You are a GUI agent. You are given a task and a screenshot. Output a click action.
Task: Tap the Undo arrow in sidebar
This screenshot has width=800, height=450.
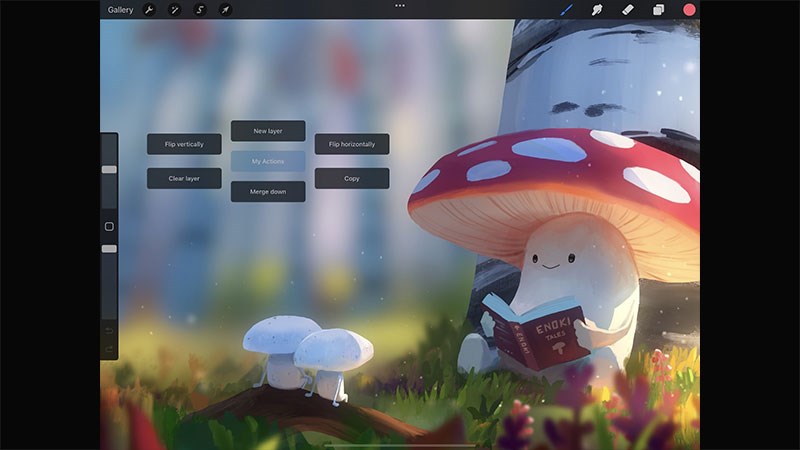point(109,331)
